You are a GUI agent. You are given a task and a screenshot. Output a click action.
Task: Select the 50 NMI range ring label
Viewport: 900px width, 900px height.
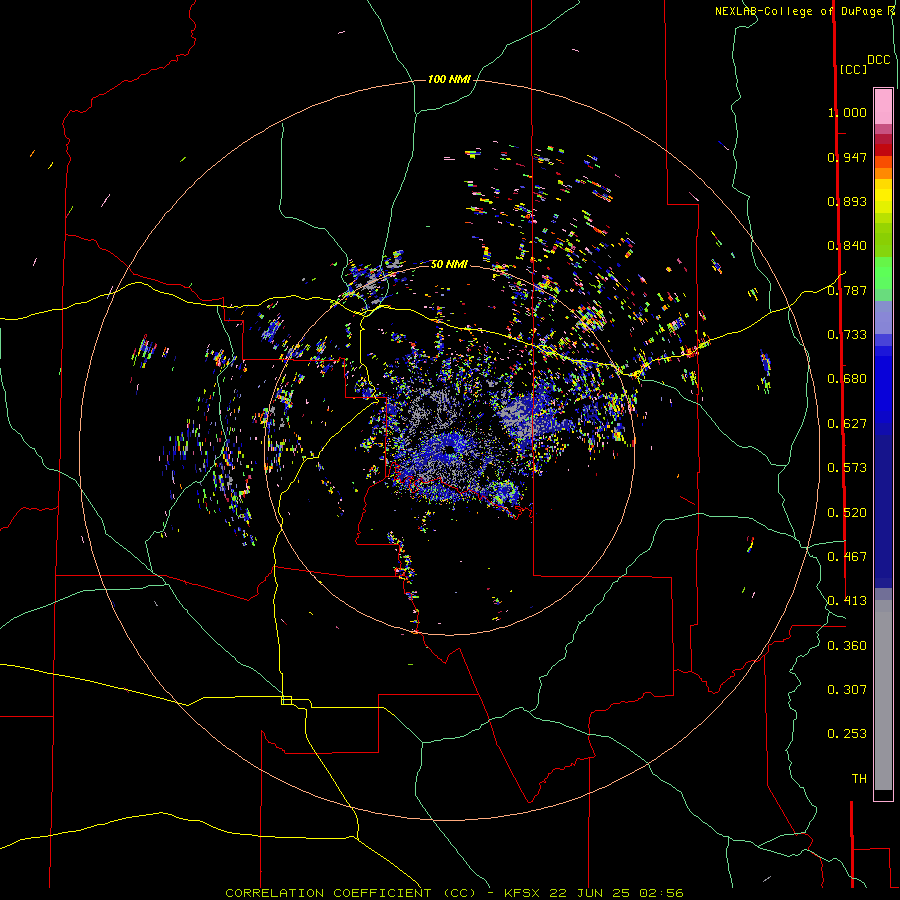449,264
